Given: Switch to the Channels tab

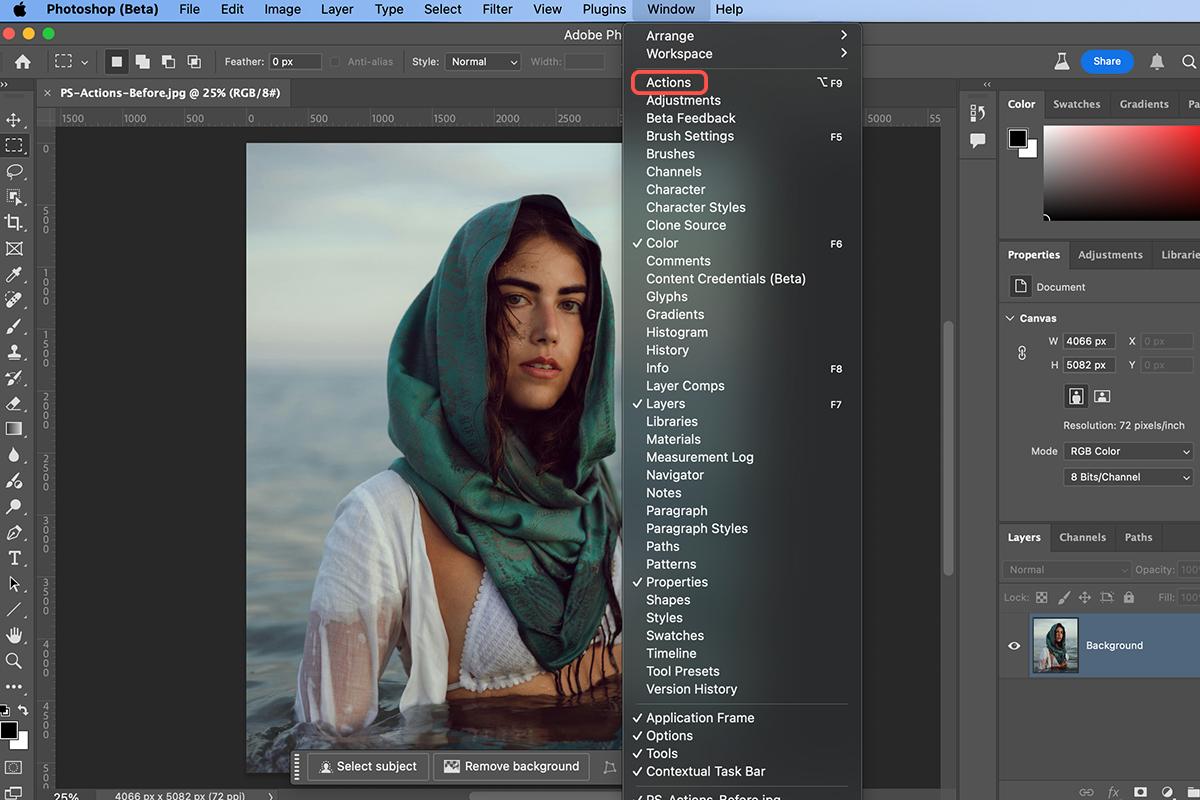Looking at the screenshot, I should click(1082, 537).
